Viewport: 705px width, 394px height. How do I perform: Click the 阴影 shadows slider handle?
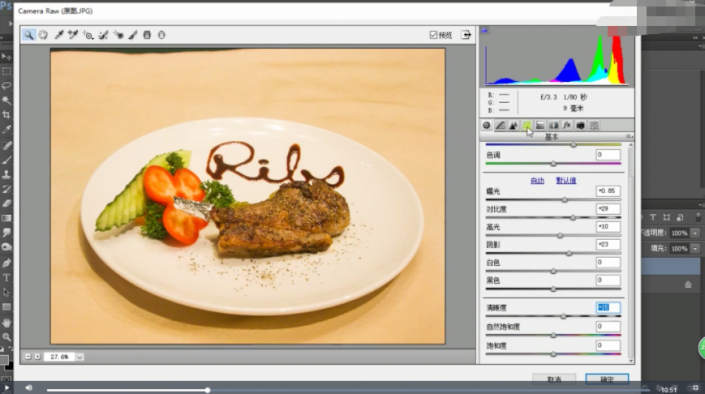(x=569, y=254)
